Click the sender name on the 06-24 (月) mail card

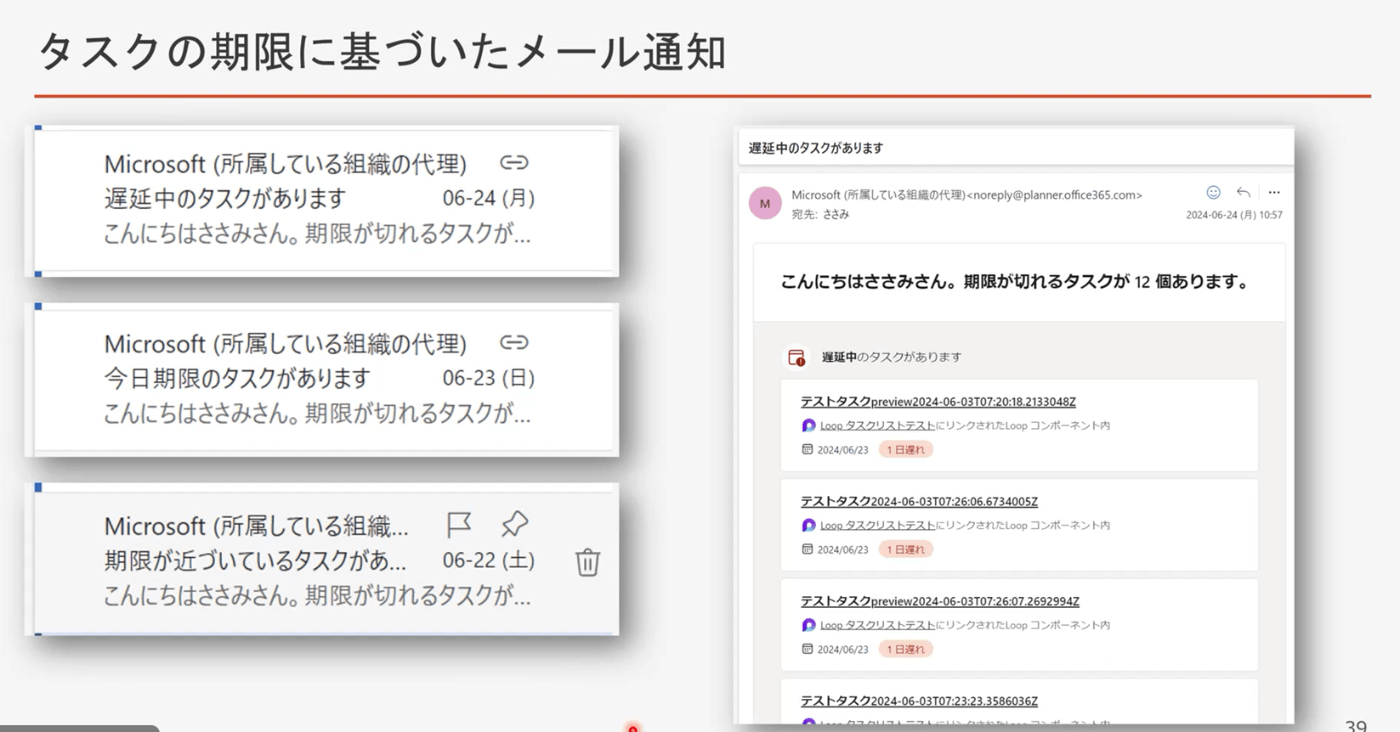(285, 164)
